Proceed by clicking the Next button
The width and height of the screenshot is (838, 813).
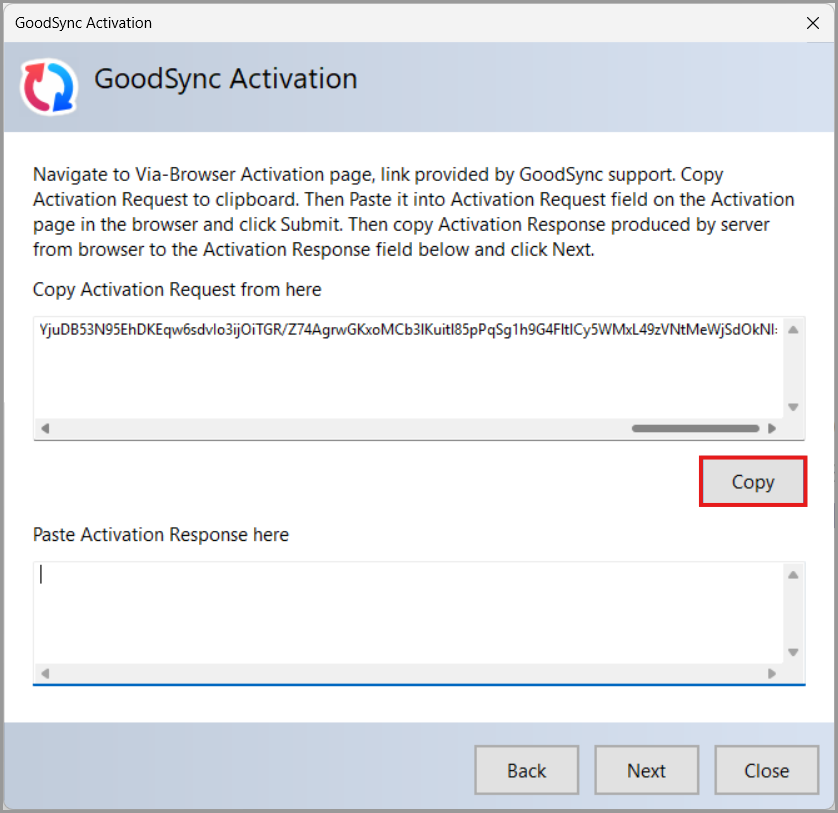tap(646, 770)
